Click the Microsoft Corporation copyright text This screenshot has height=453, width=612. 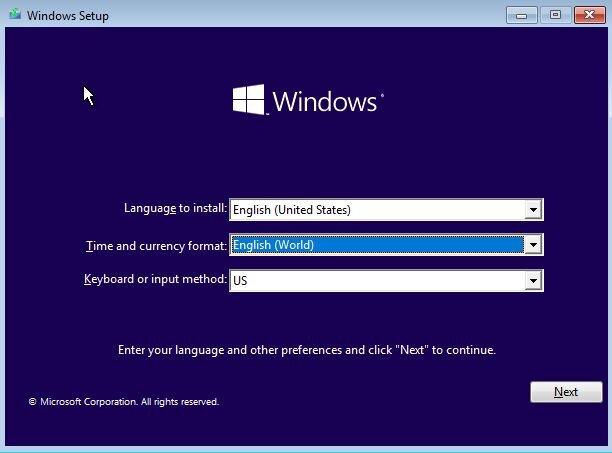point(124,401)
